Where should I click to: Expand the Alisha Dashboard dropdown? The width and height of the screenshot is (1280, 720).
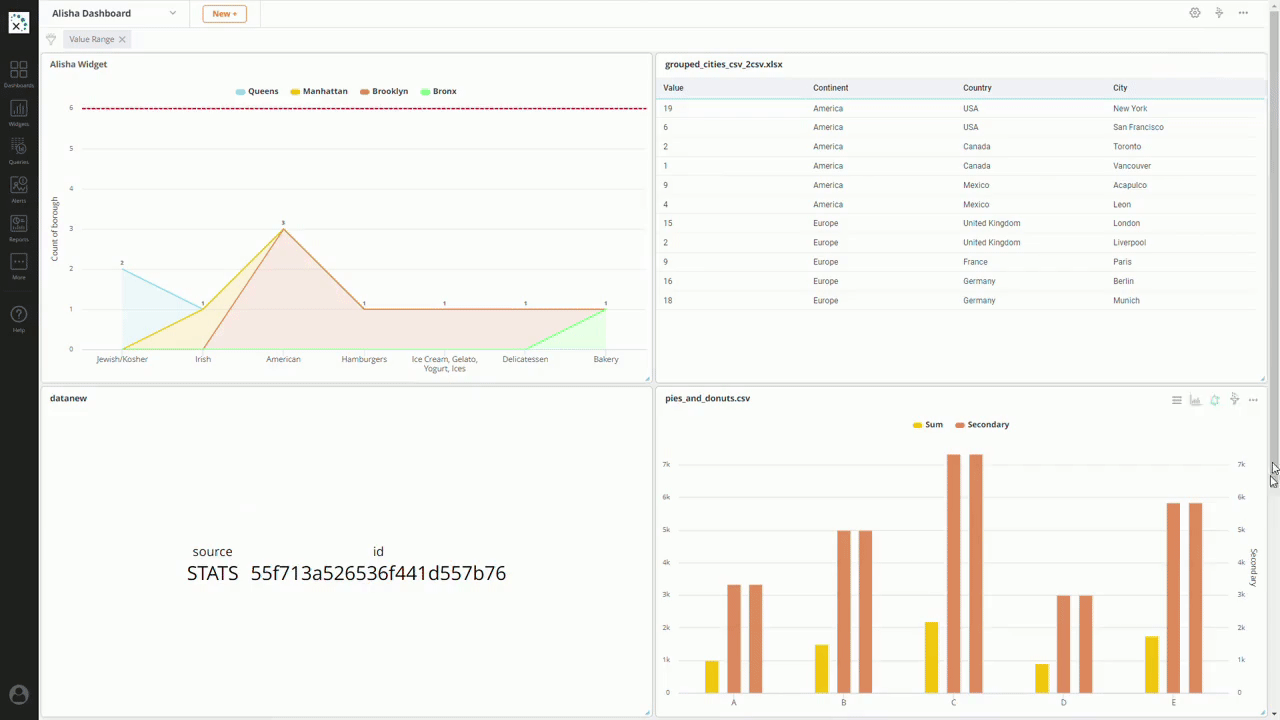coord(173,13)
